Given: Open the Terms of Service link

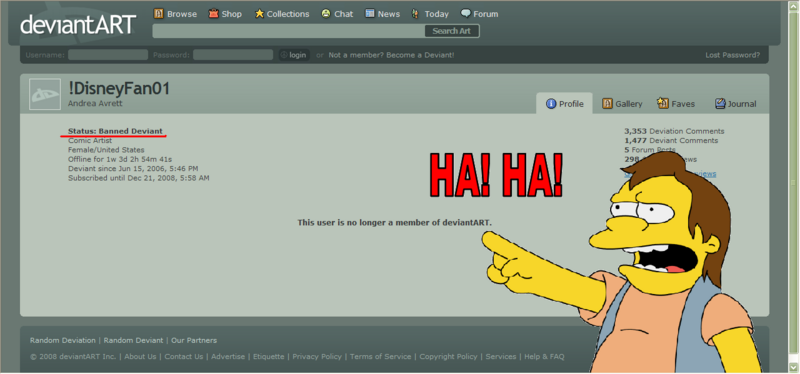Looking at the screenshot, I should tap(381, 357).
